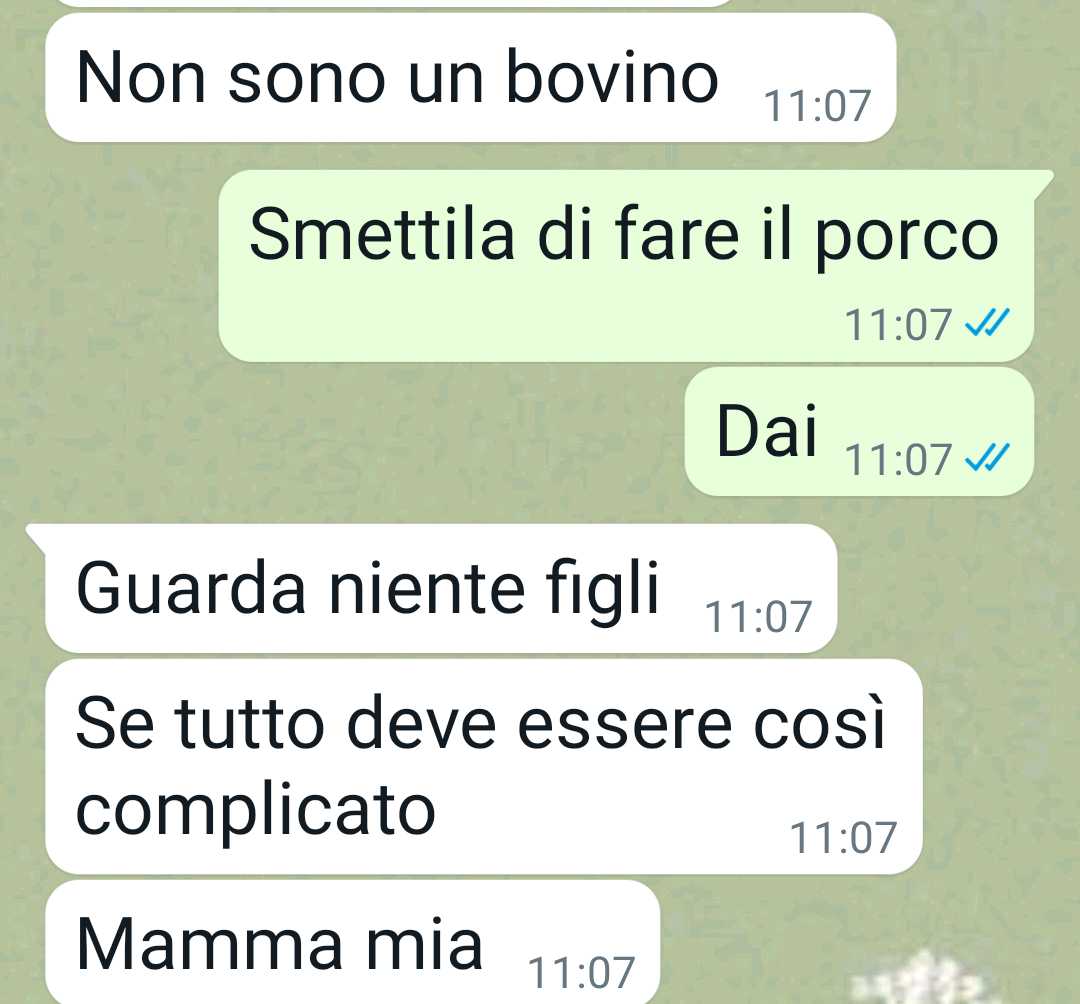The height and width of the screenshot is (1004, 1080).
Task: Tap the blue read-receipt checkmarks on 'Smettila' message
Action: 987,324
